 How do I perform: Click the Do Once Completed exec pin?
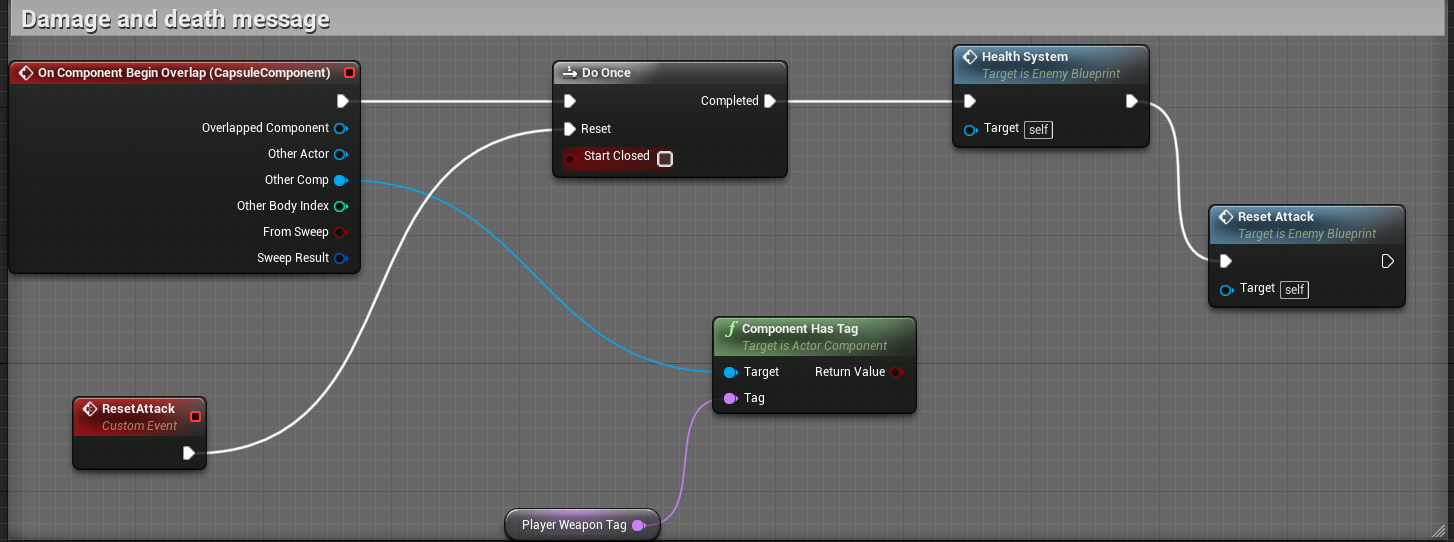(x=769, y=101)
